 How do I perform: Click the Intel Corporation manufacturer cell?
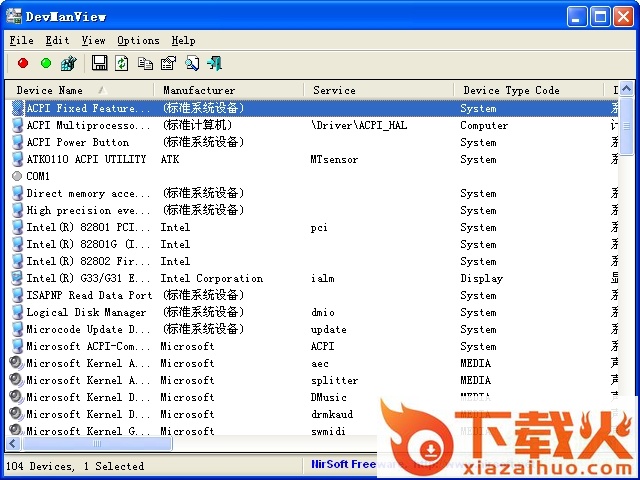click(x=211, y=278)
